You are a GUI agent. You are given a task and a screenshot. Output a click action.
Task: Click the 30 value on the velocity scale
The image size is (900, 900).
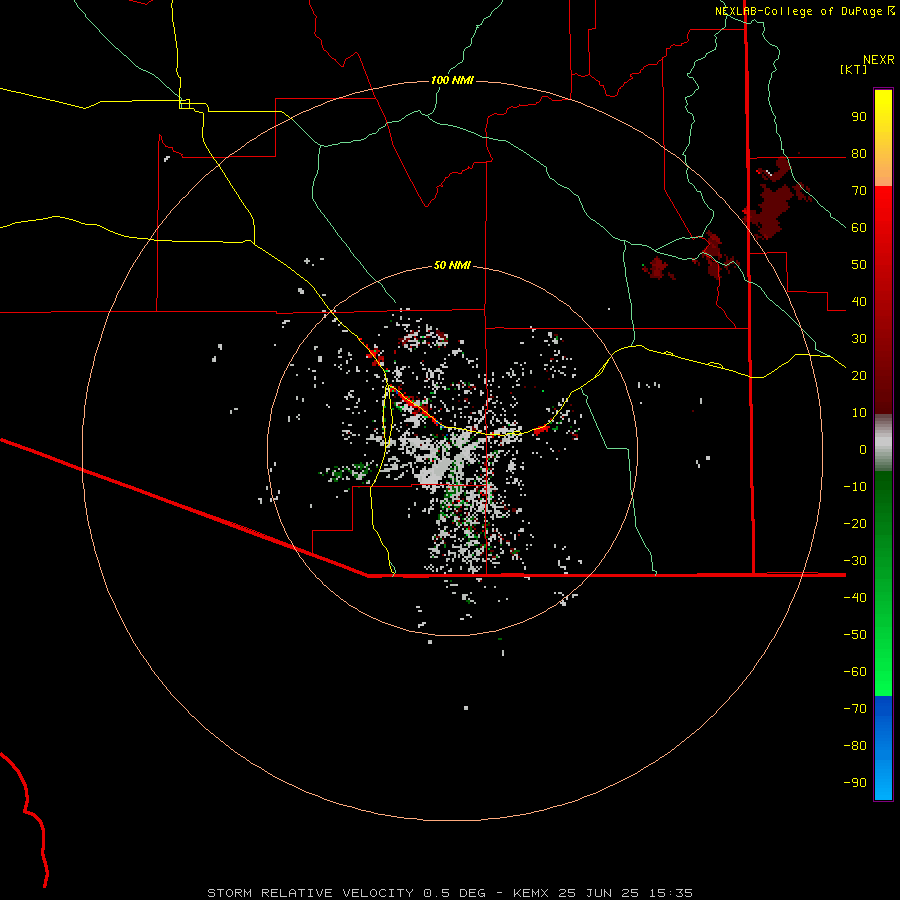(x=859, y=339)
